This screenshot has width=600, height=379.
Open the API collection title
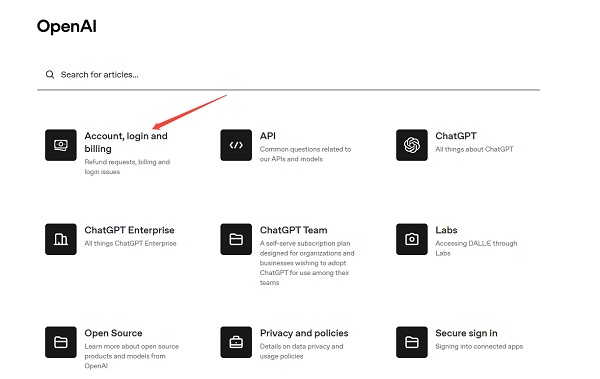click(x=267, y=136)
